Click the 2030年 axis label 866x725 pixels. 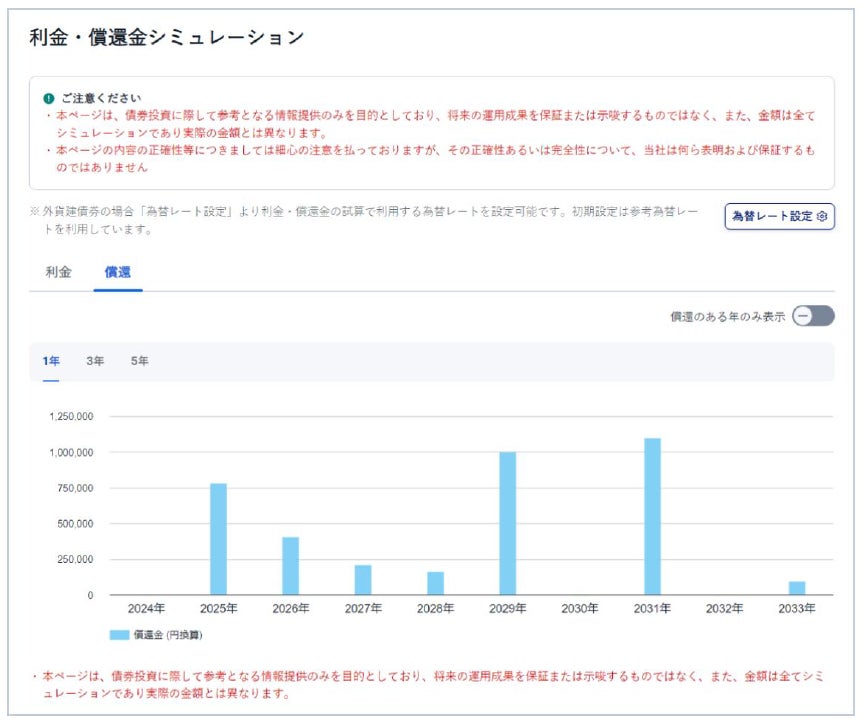580,608
